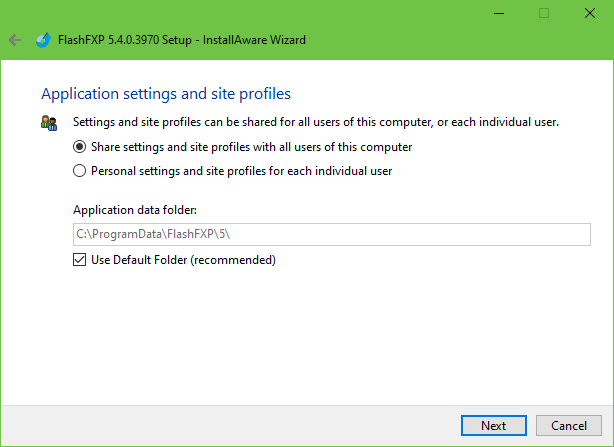614x447 pixels.
Task: Click the FlashFXP application icon
Action: pyautogui.click(x=42, y=40)
